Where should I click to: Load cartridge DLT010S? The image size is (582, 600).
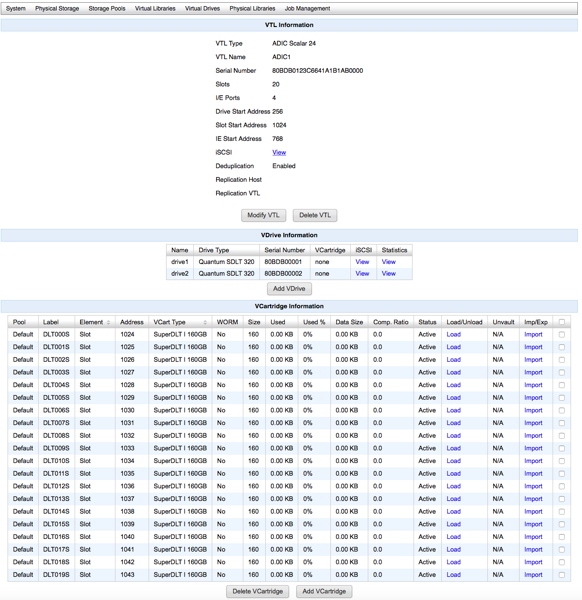tap(453, 461)
